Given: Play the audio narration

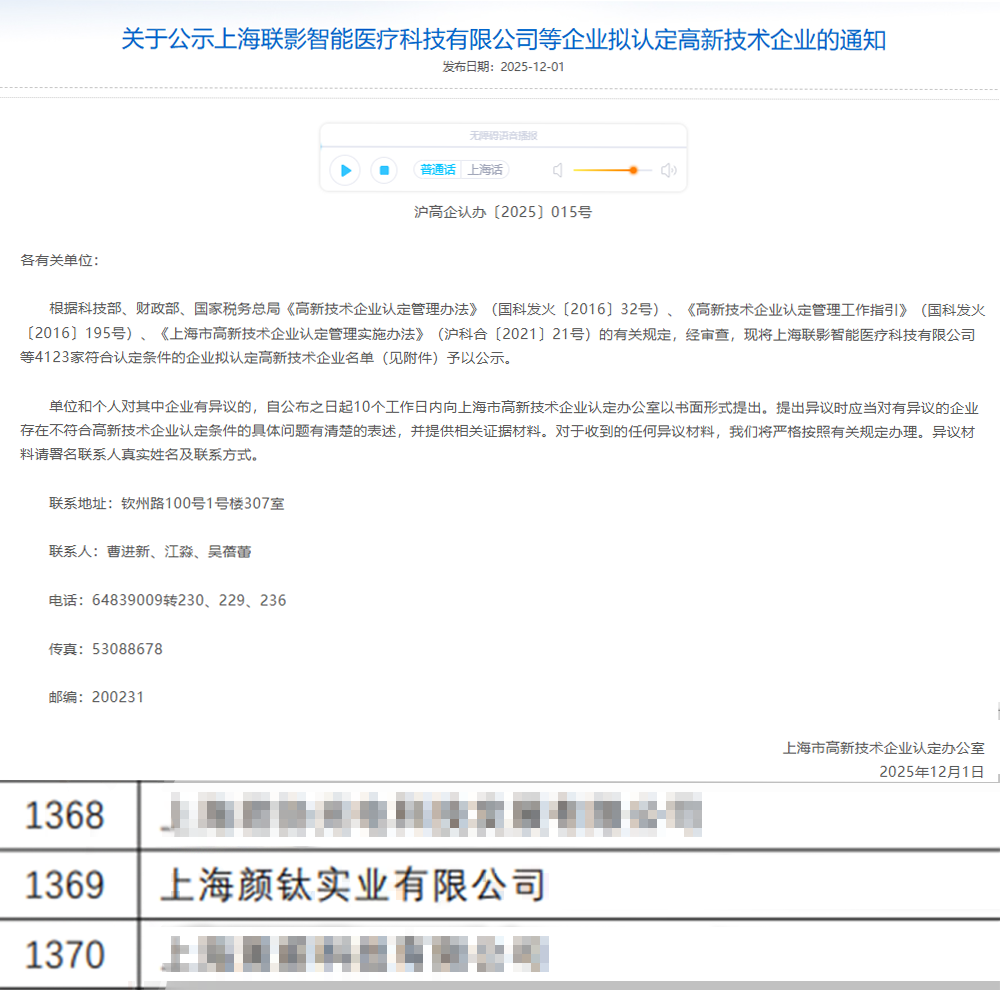Looking at the screenshot, I should pos(345,170).
